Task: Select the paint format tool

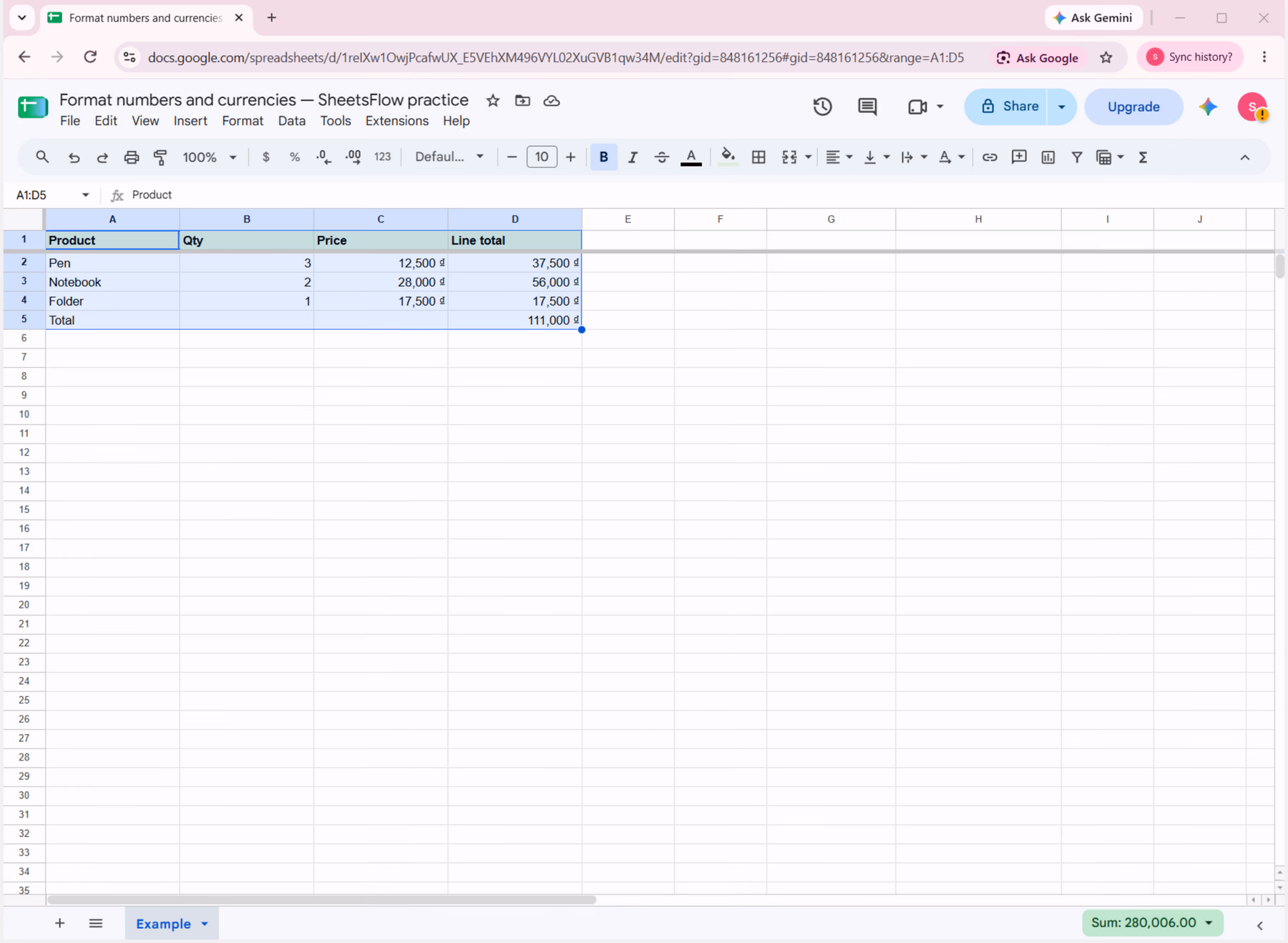Action: (x=160, y=157)
